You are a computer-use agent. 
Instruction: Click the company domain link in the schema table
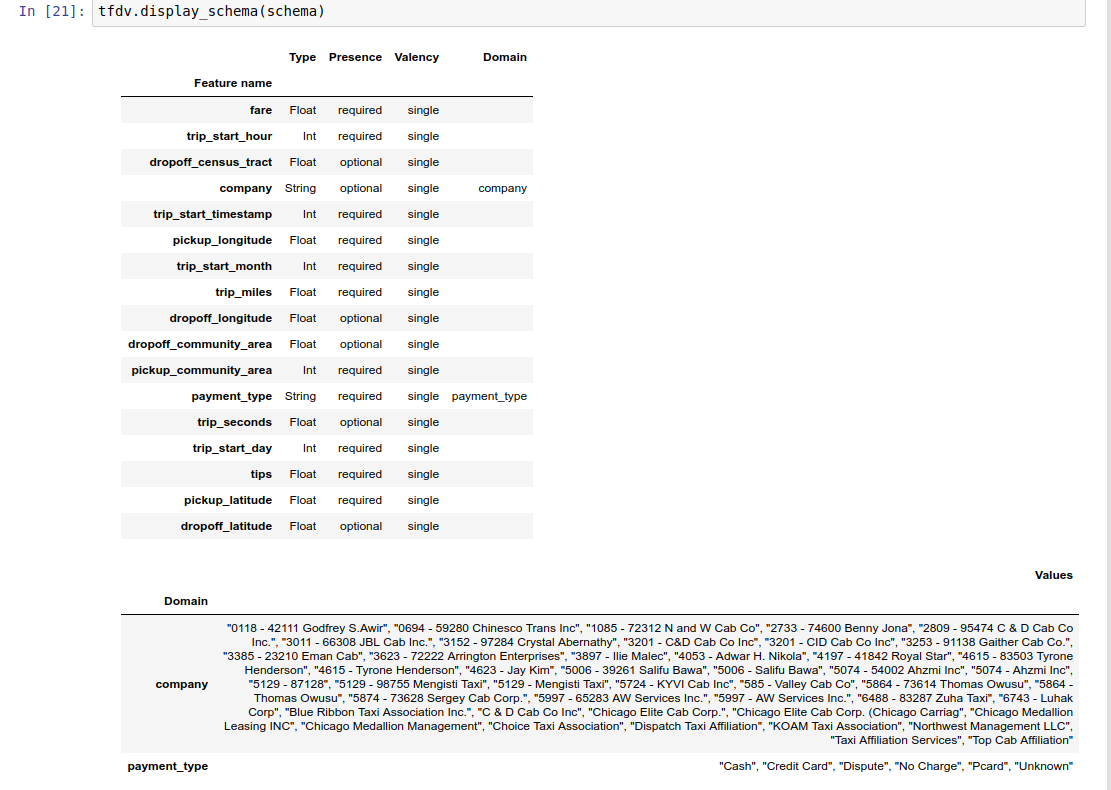coord(502,188)
